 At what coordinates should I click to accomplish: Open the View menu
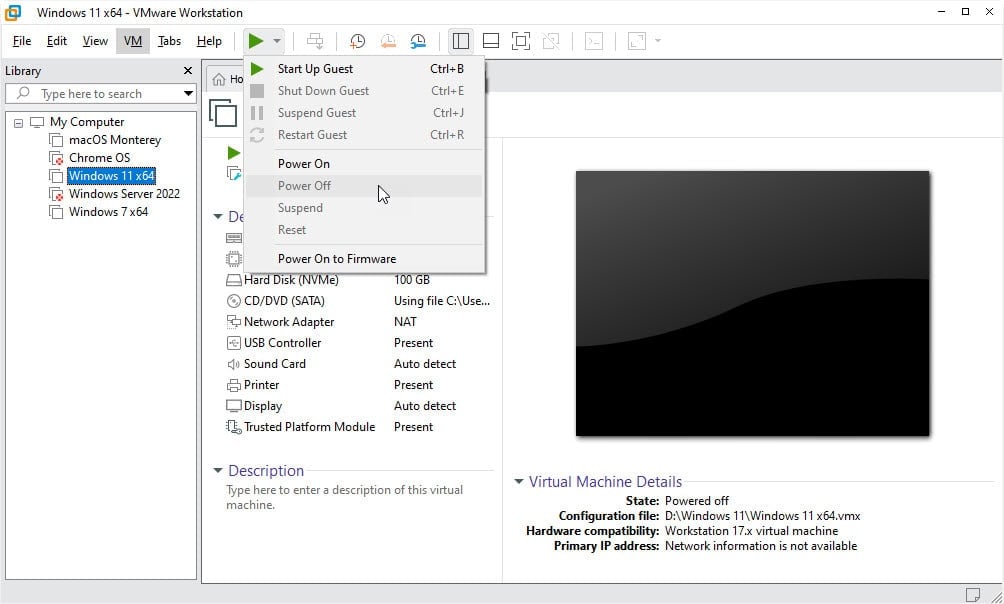click(x=95, y=41)
